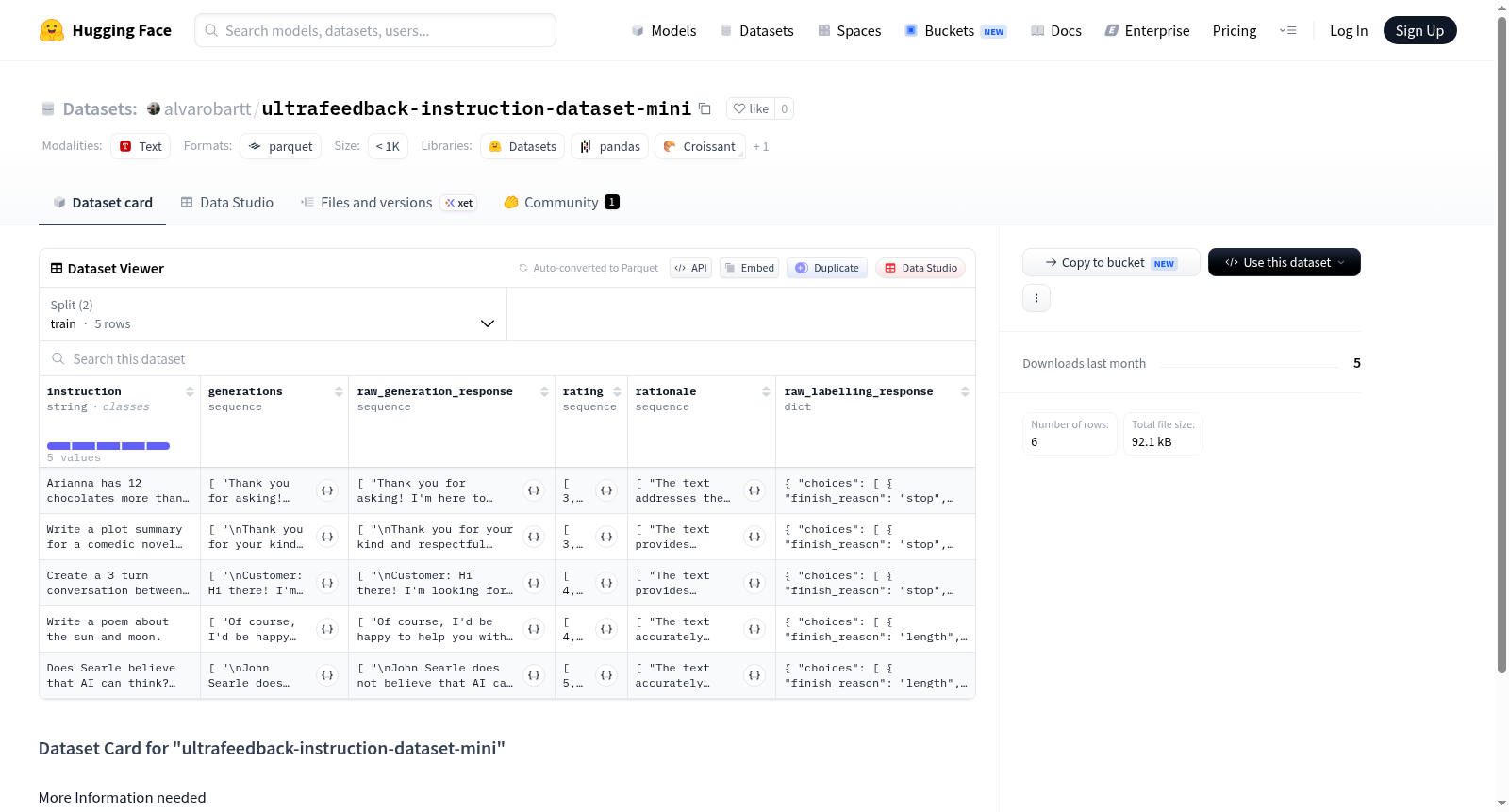Open the three-dot more options button

click(x=1036, y=298)
